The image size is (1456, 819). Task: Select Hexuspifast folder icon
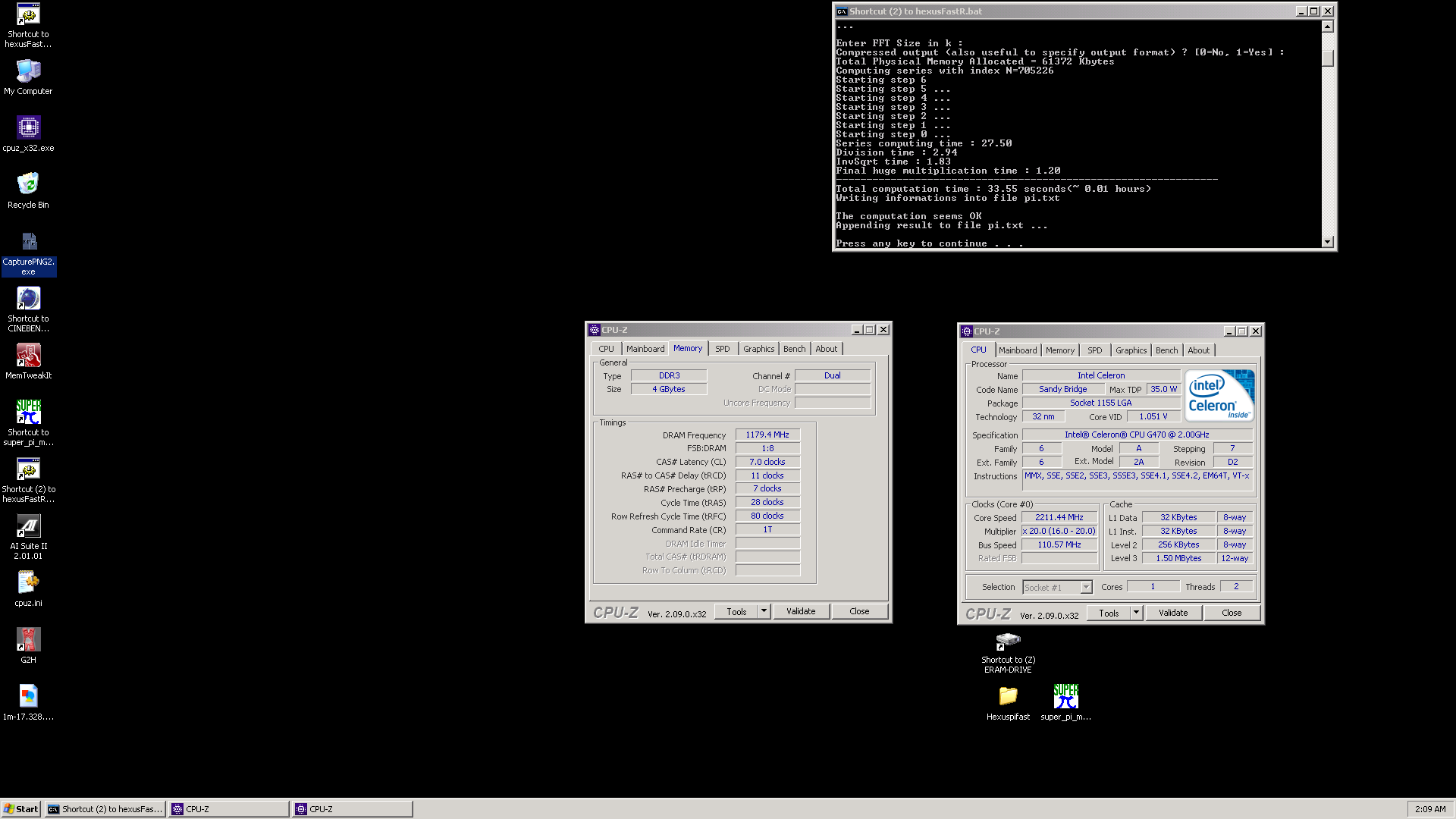tap(1008, 703)
